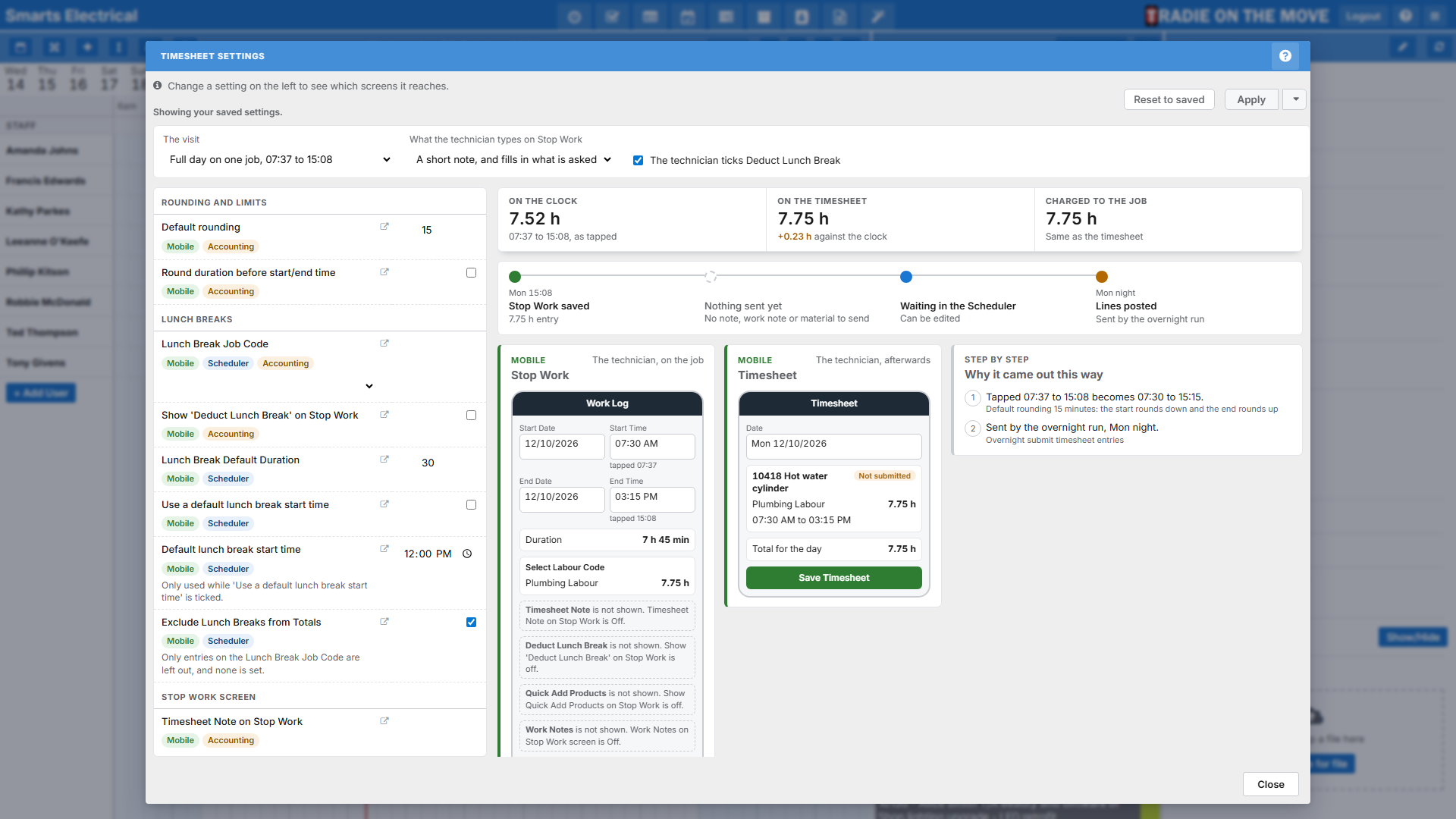Click the Select Labour Code box
Image resolution: width=1456 pixels, height=819 pixels.
[607, 576]
